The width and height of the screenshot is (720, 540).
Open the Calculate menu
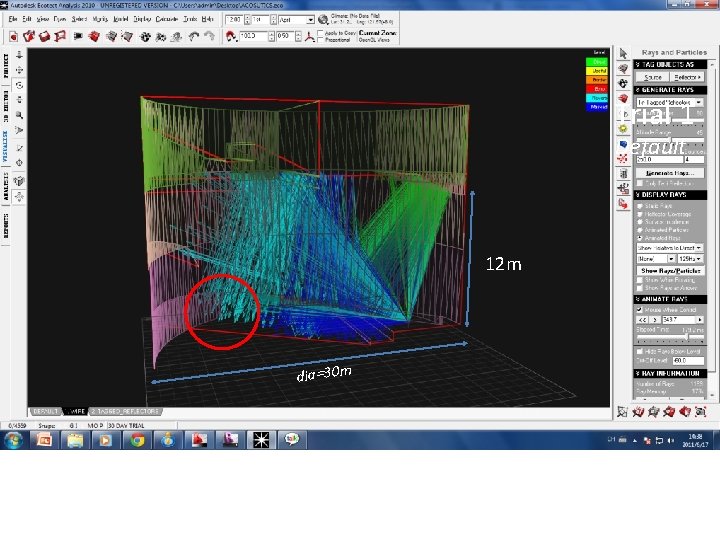[x=167, y=19]
